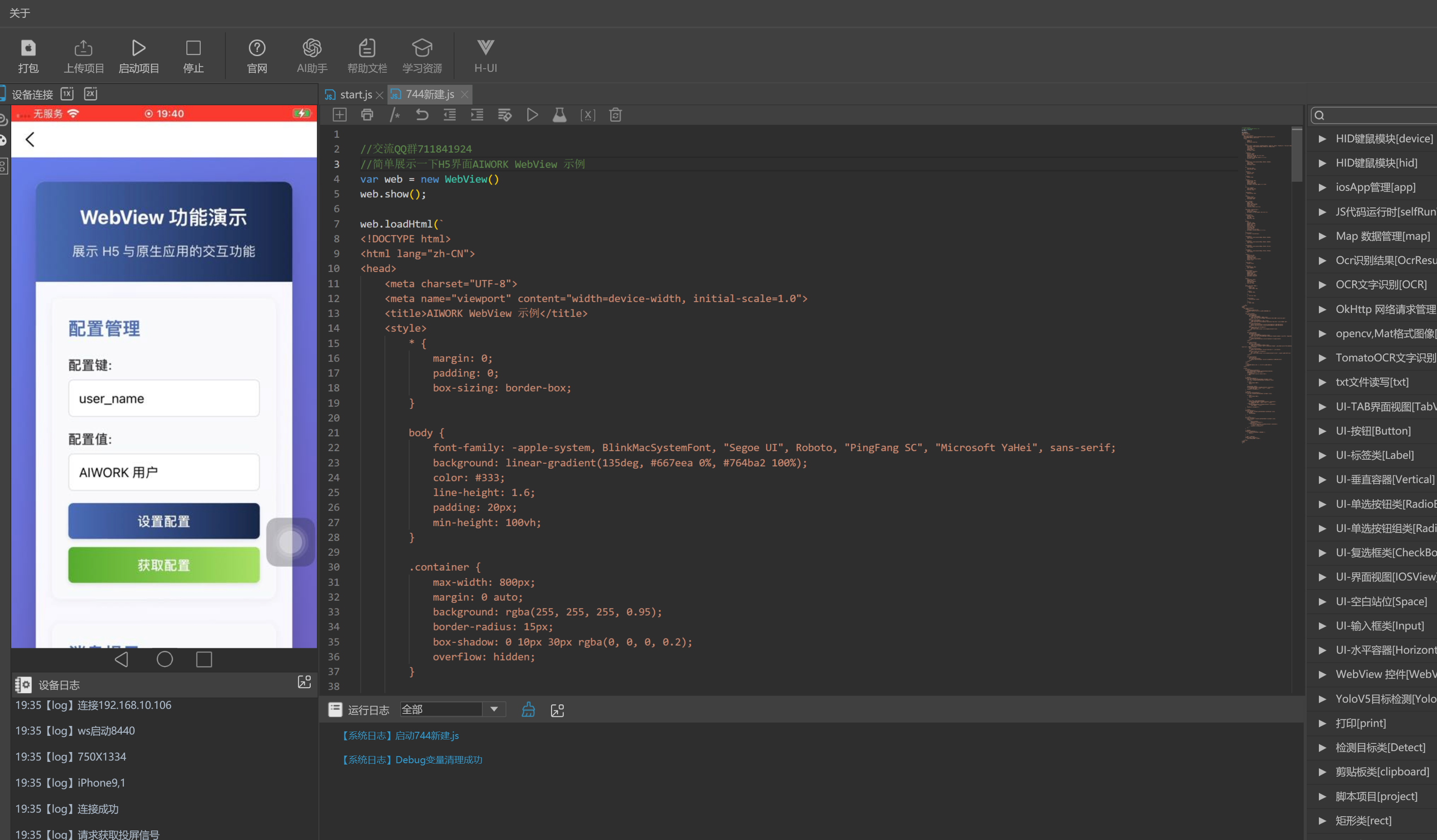Tap the back arrow in phone preview
Screen dimensions: 1437x840
(30, 139)
